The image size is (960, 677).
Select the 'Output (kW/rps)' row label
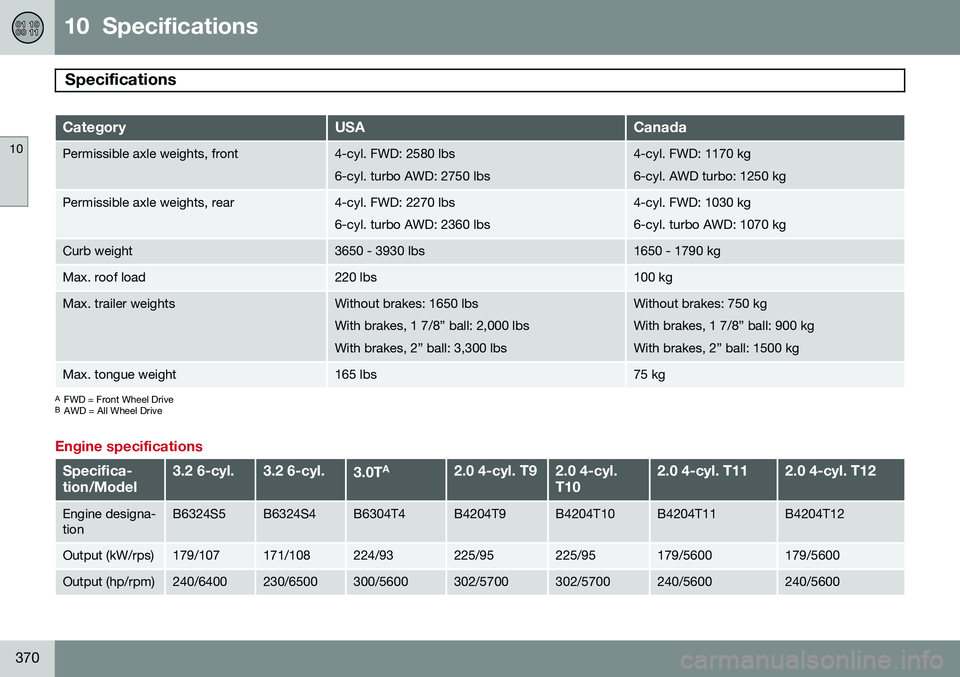pos(108,556)
